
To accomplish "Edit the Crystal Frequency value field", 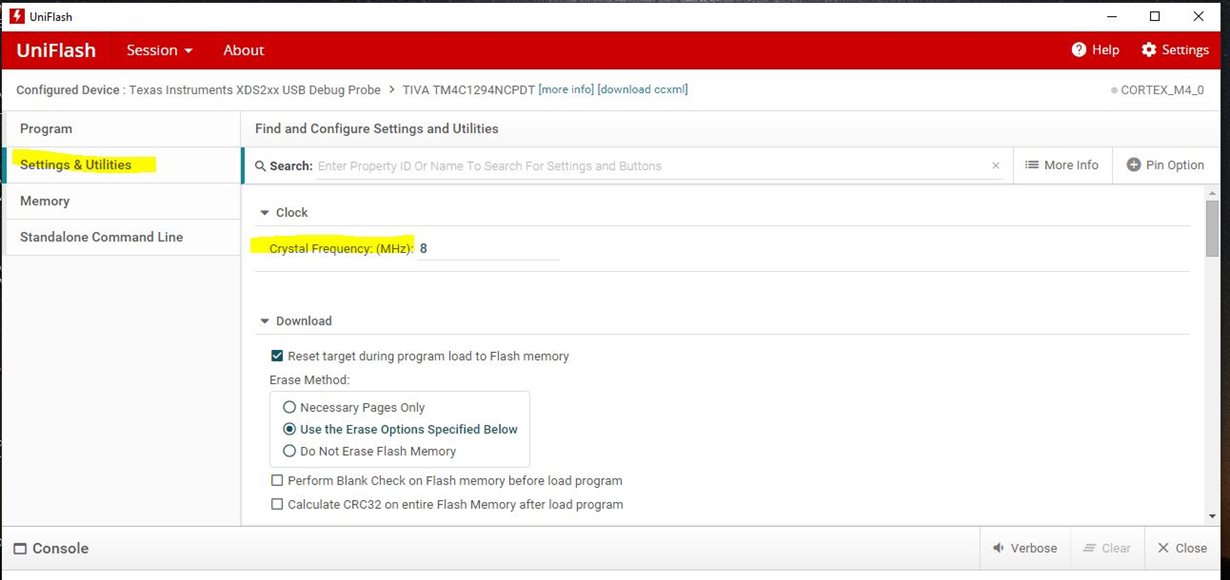I will [x=488, y=248].
